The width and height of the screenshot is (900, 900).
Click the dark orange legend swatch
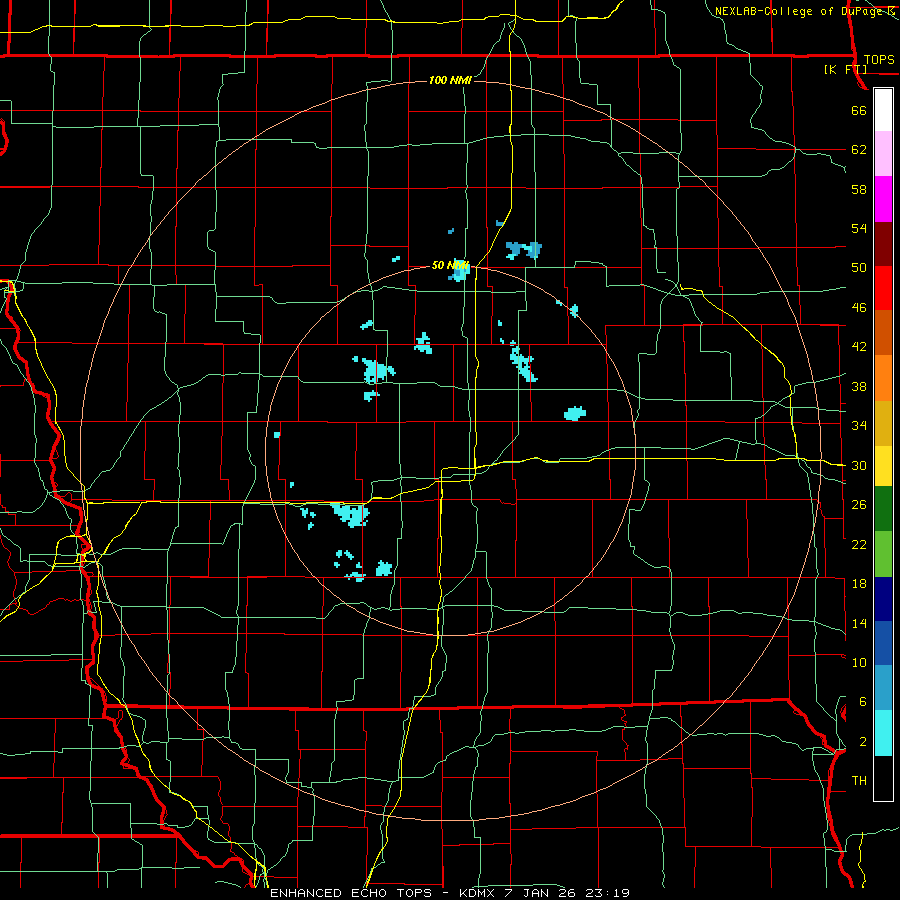tap(883, 333)
